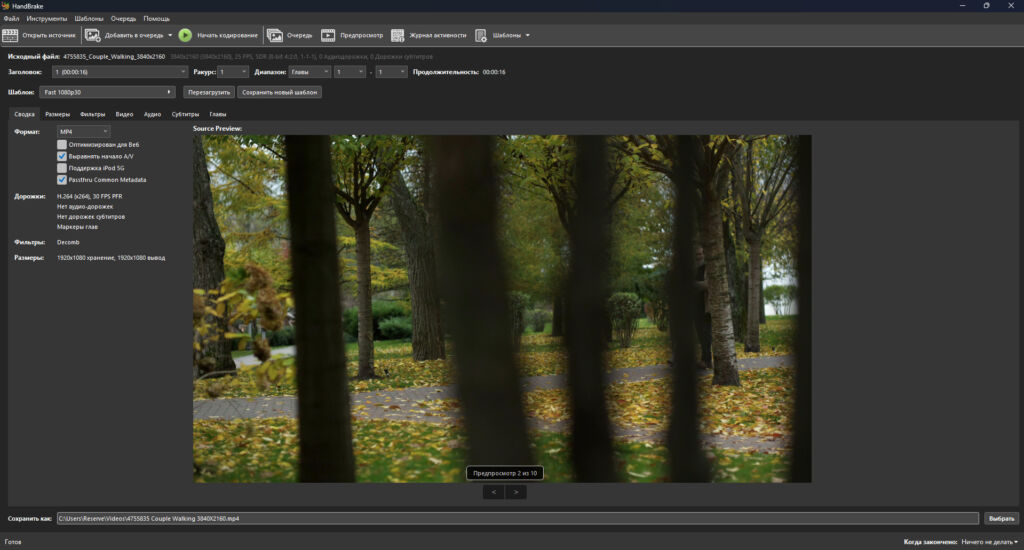Click the Нет аудио-дорожек text
The width and height of the screenshot is (1024, 550).
[85, 206]
